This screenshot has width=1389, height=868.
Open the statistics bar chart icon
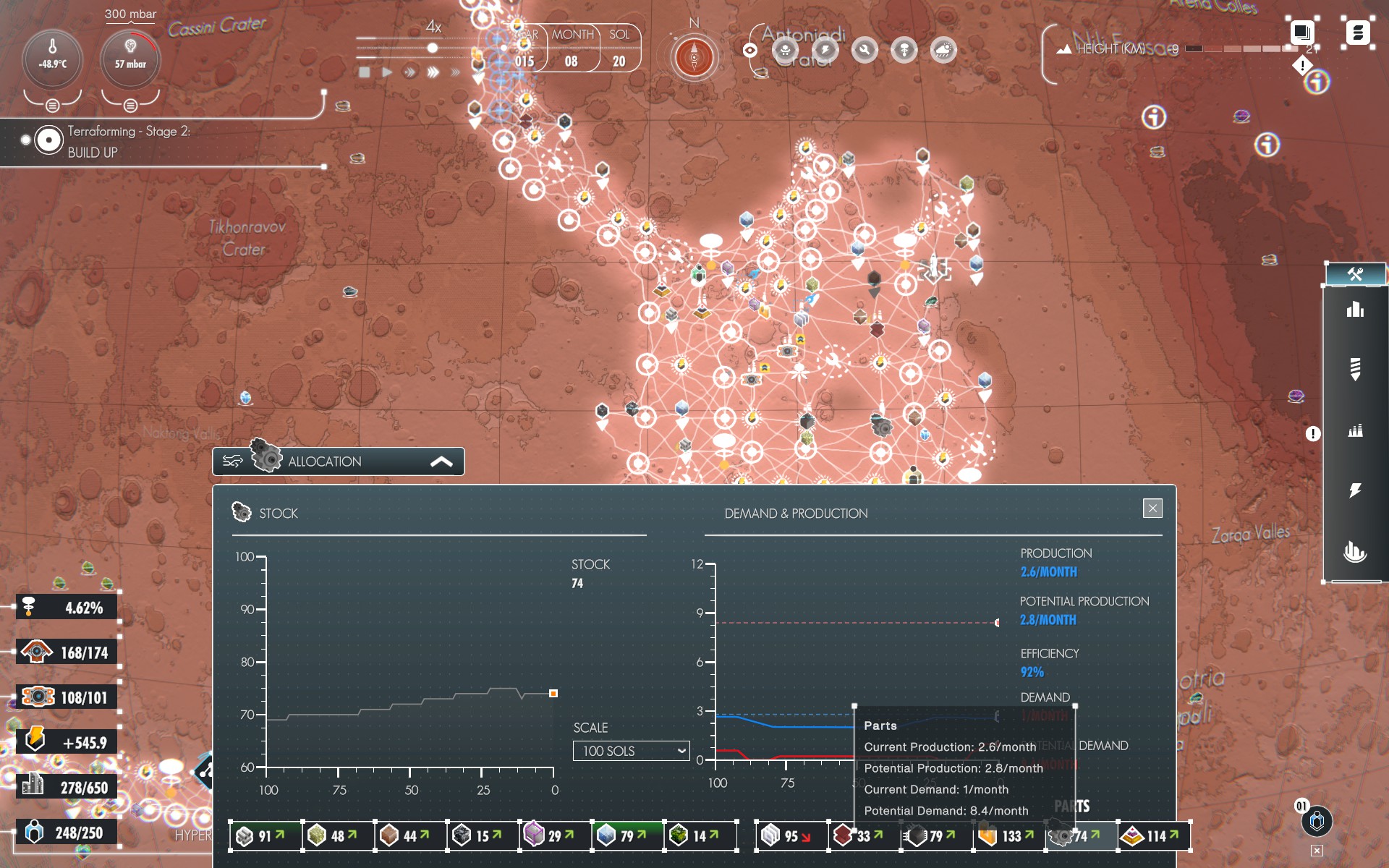1355,310
